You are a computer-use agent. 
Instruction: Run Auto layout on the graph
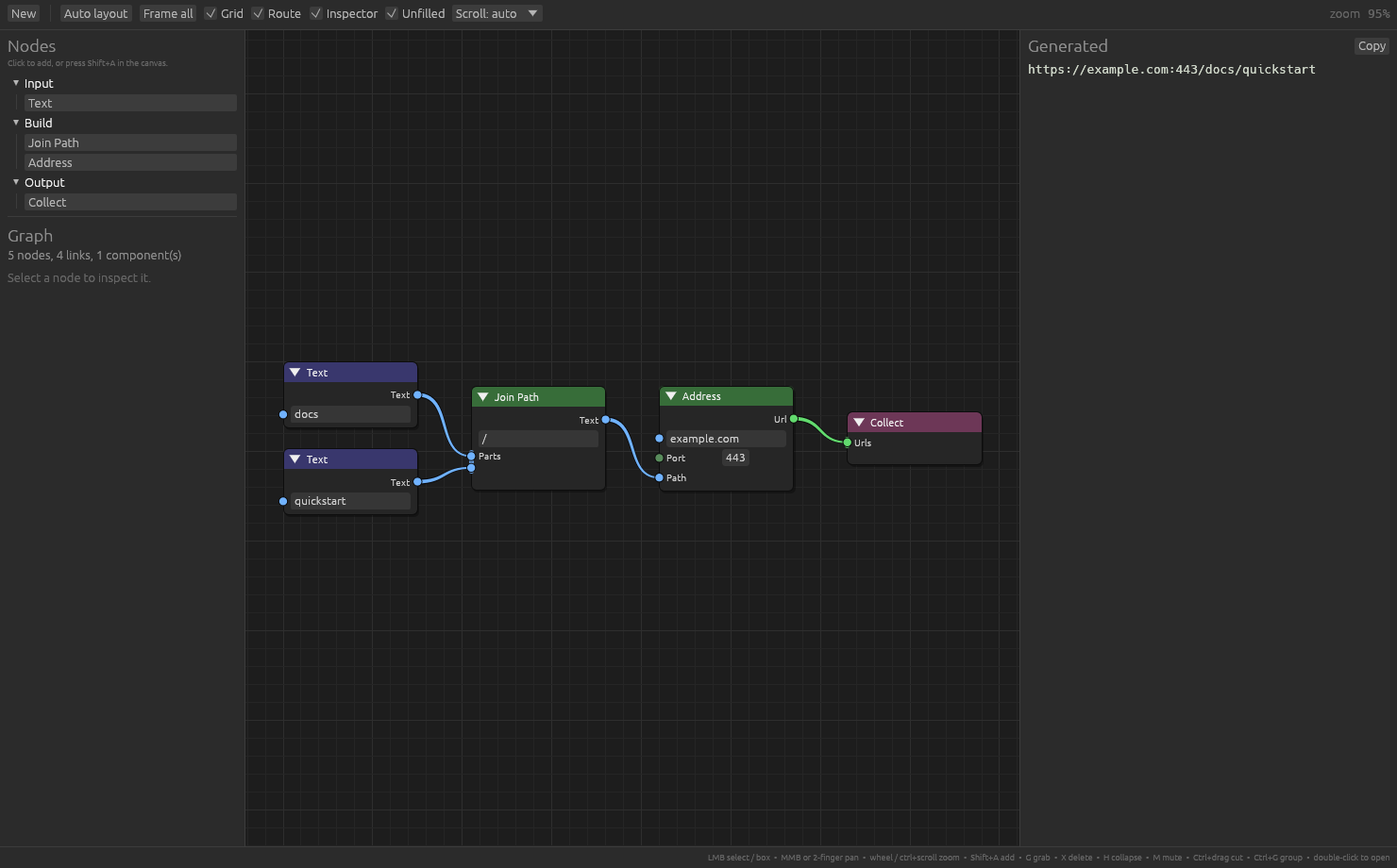pos(95,13)
